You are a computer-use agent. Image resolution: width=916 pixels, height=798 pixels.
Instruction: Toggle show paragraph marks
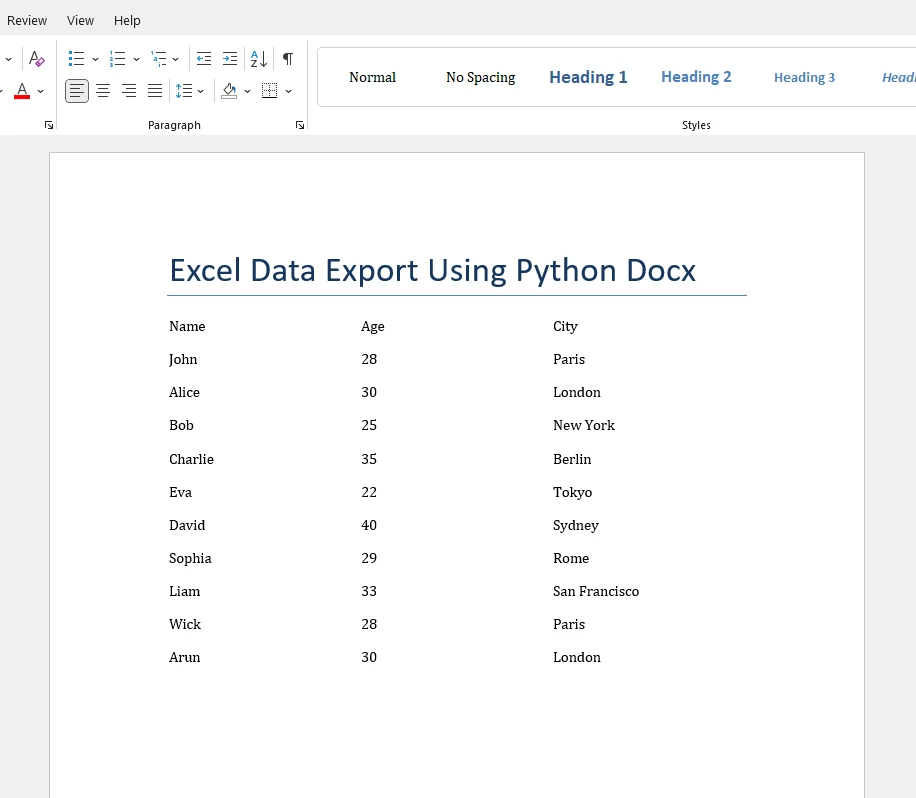[288, 59]
